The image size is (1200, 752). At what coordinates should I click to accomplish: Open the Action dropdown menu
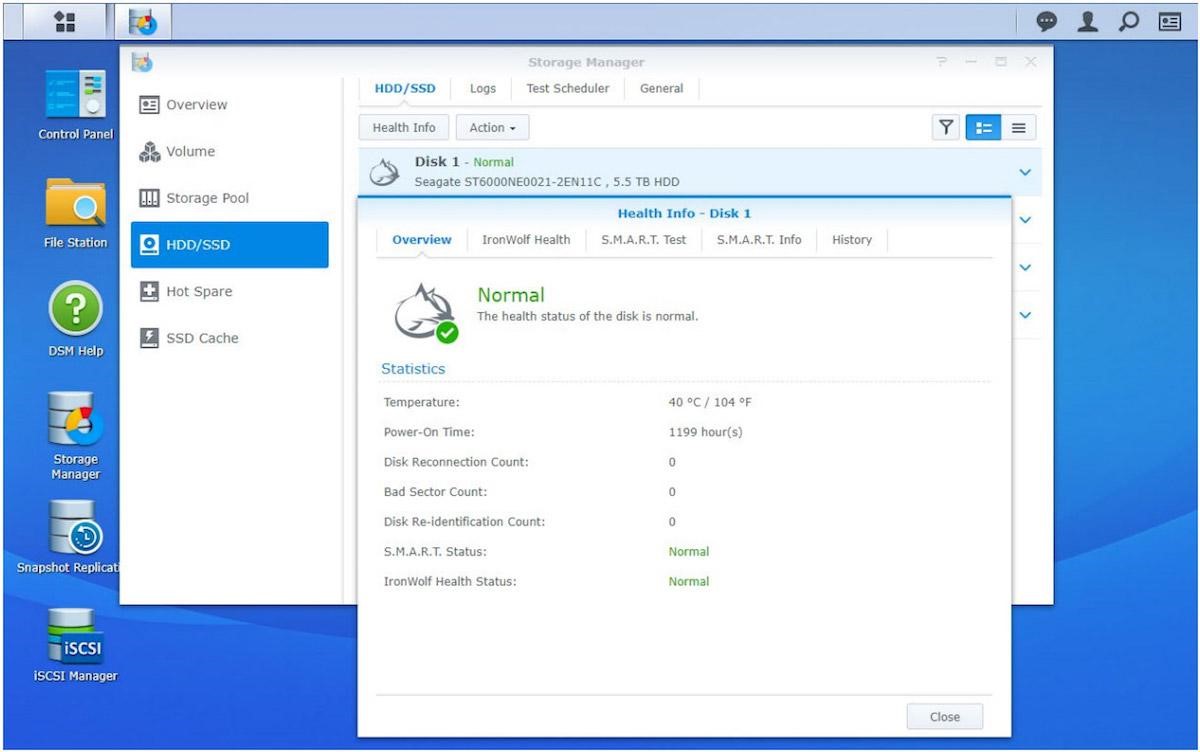492,127
